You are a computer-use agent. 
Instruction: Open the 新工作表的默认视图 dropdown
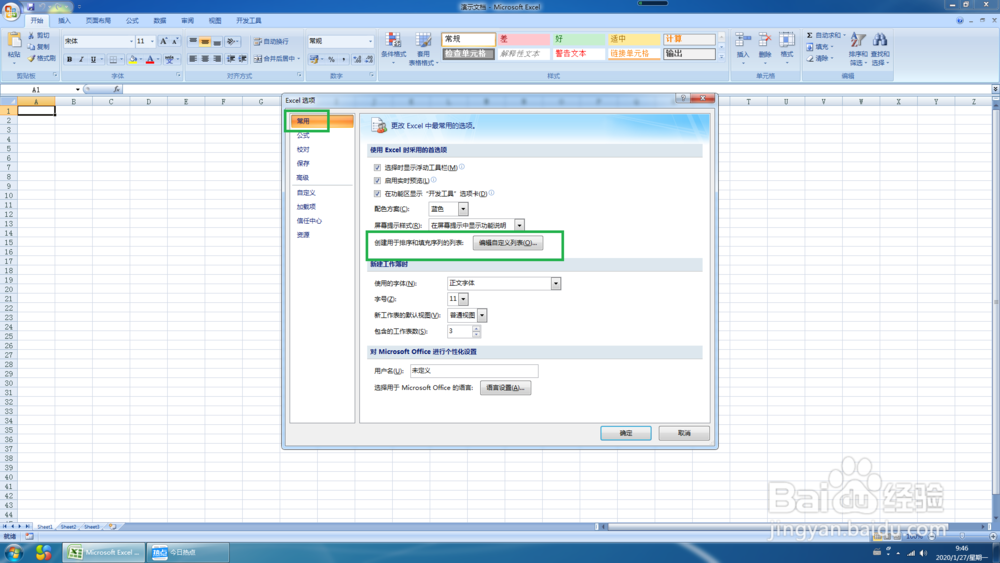(x=482, y=315)
